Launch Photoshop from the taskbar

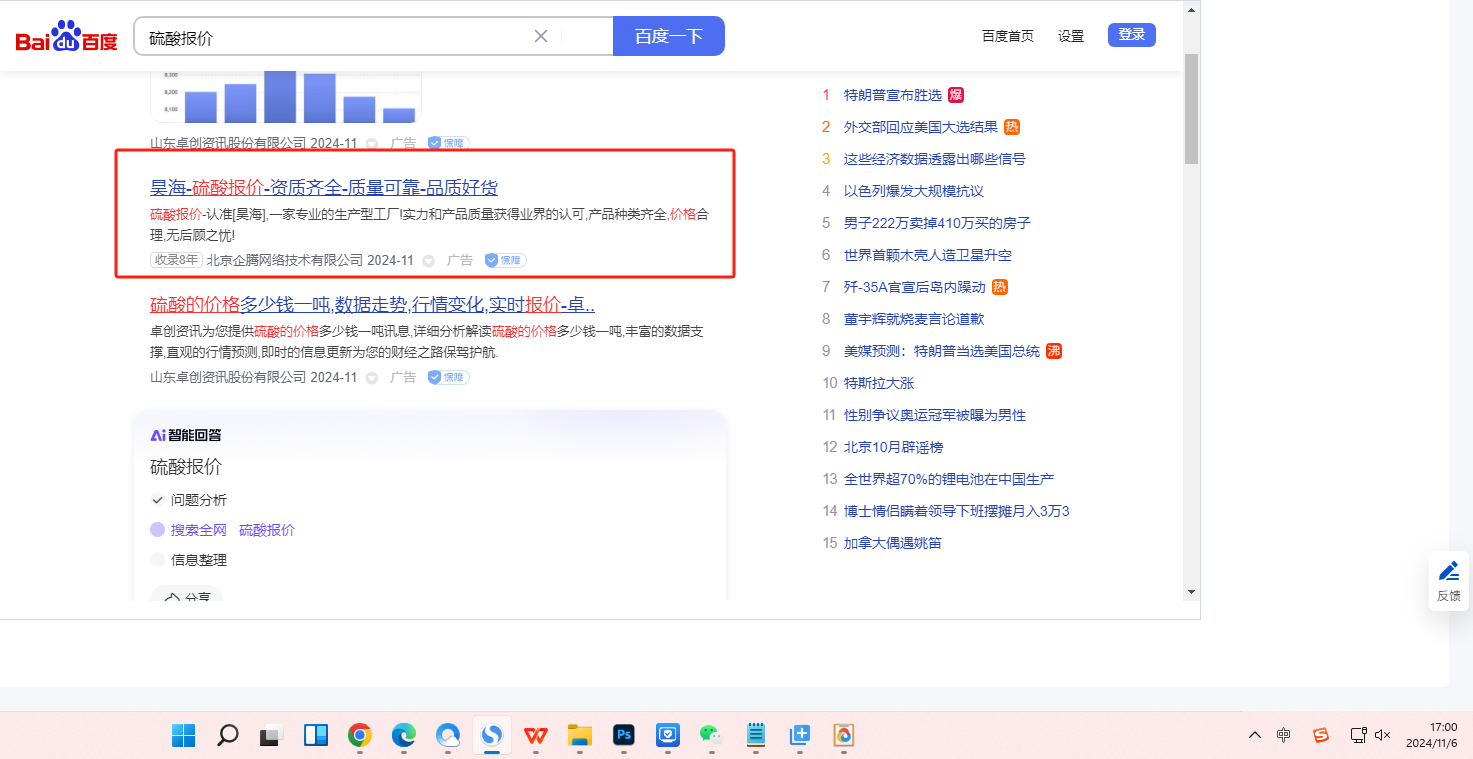click(x=624, y=736)
